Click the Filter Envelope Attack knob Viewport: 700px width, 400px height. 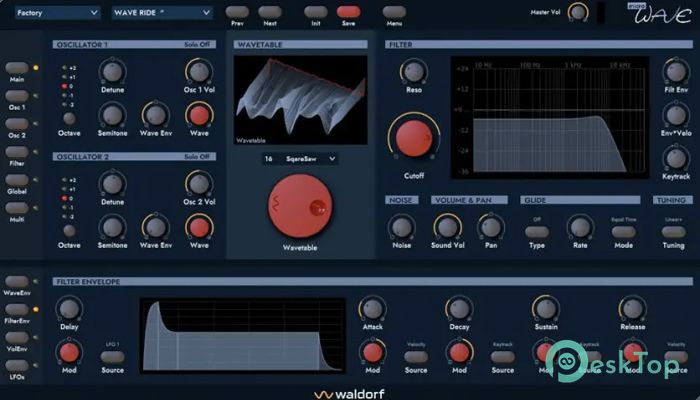point(372,308)
